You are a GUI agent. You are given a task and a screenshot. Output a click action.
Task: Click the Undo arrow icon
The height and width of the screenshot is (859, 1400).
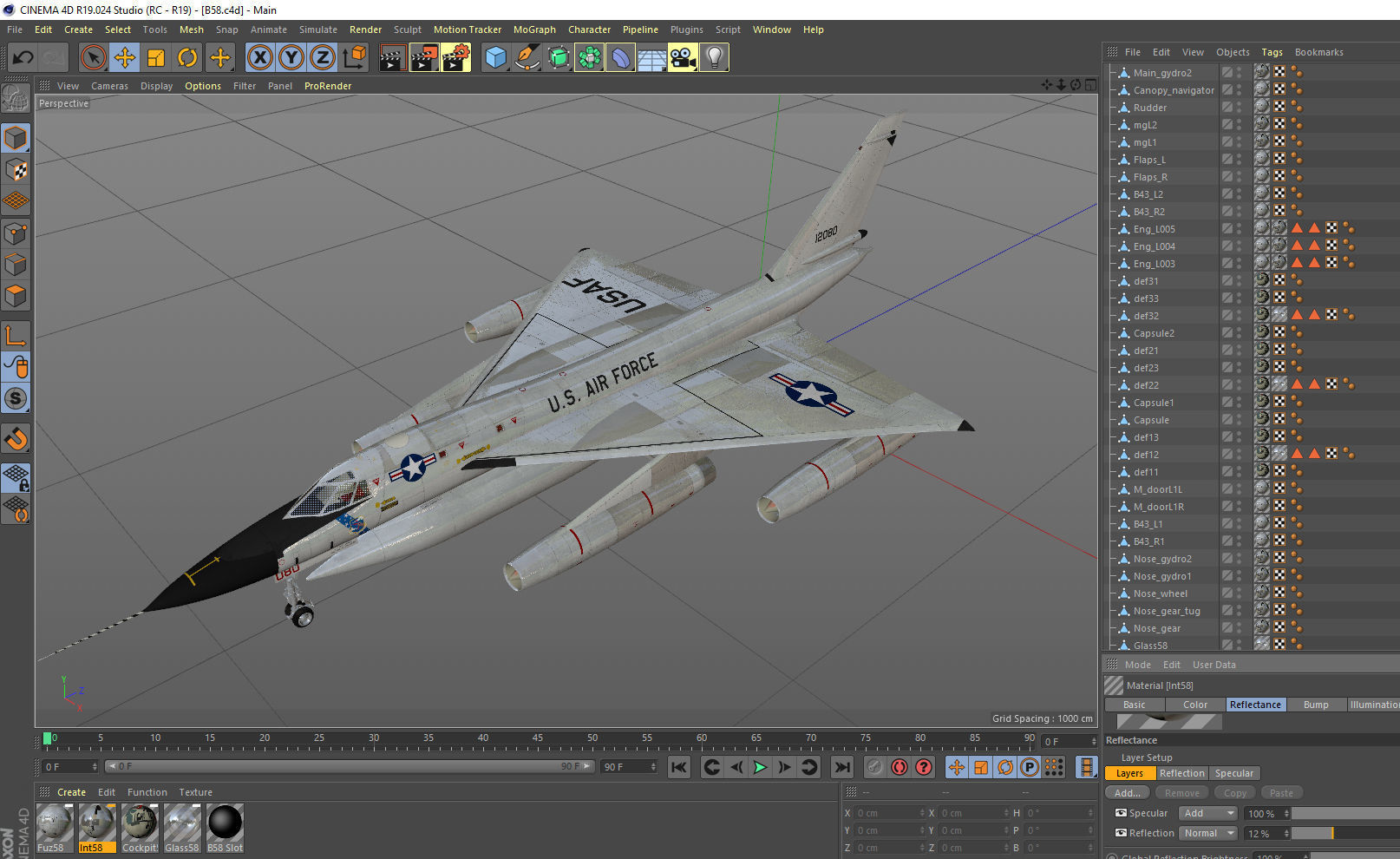click(x=23, y=58)
